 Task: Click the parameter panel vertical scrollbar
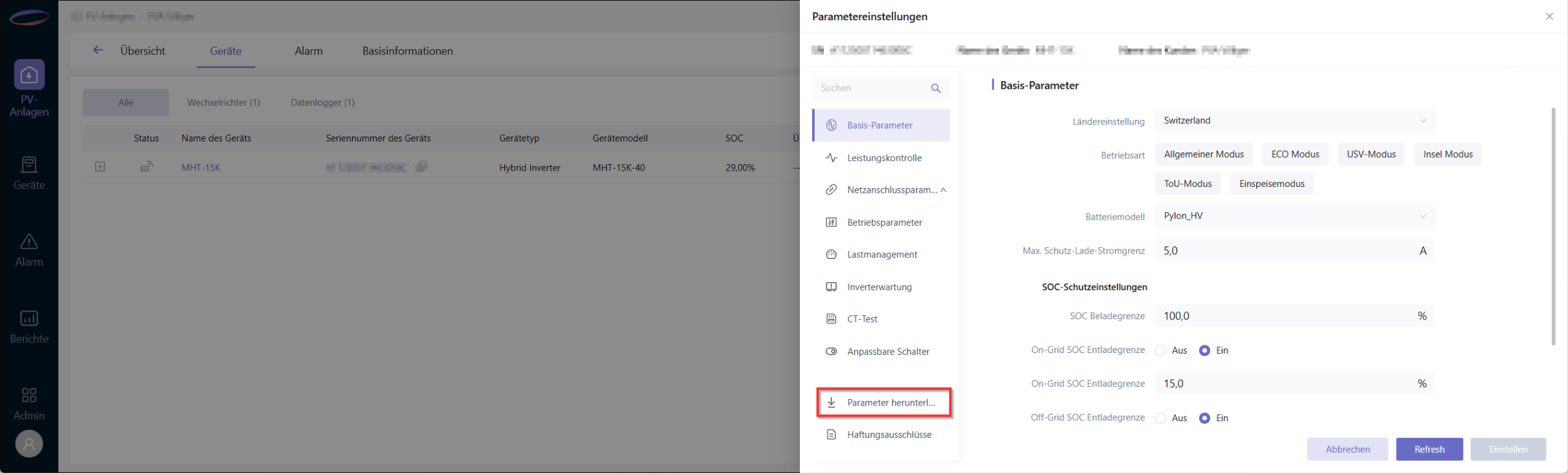(1553, 226)
